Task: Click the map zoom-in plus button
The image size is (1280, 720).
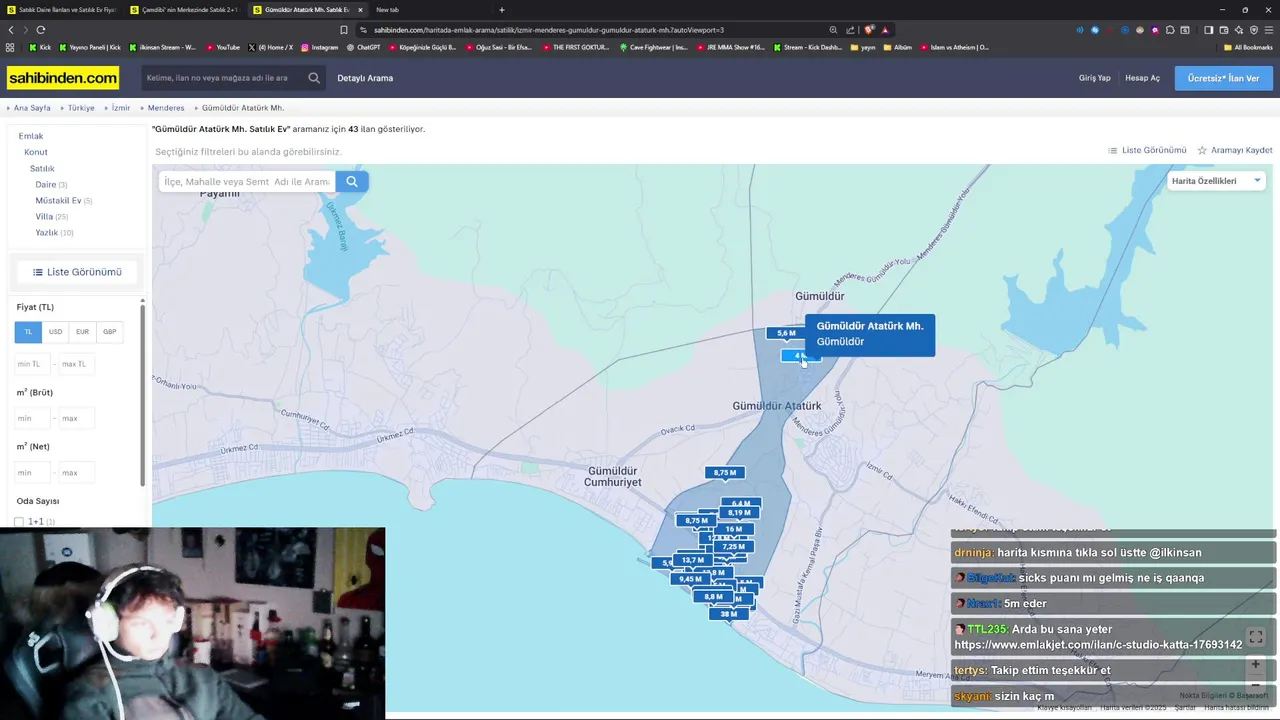Action: [1256, 664]
